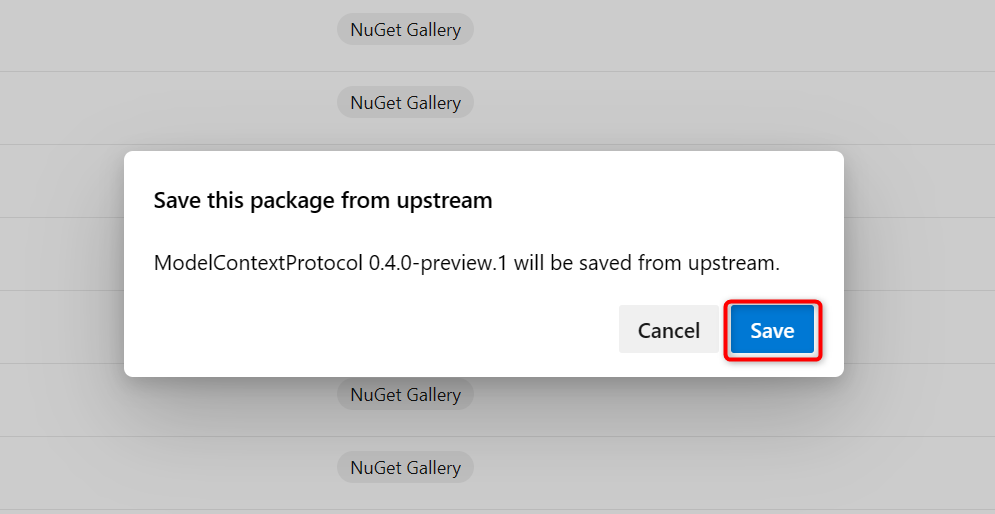Cancel the save package dialog

[x=669, y=330]
